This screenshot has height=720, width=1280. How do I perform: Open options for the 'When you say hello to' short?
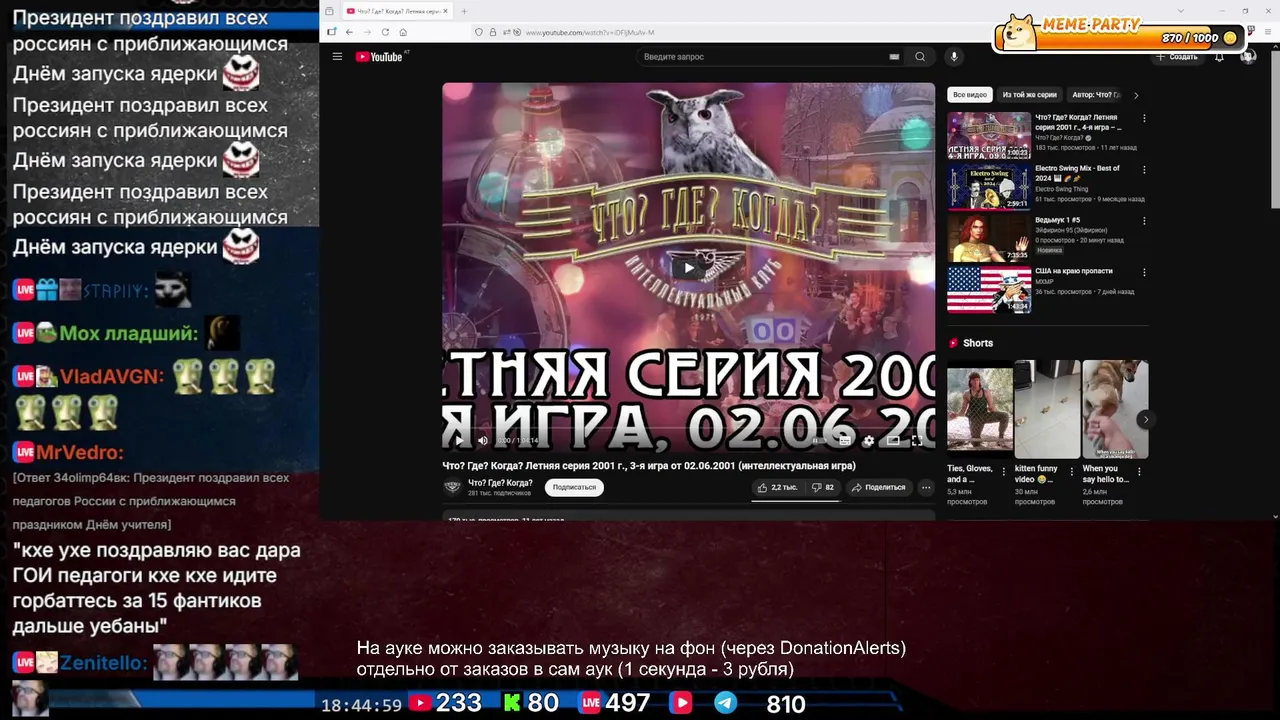1138,471
